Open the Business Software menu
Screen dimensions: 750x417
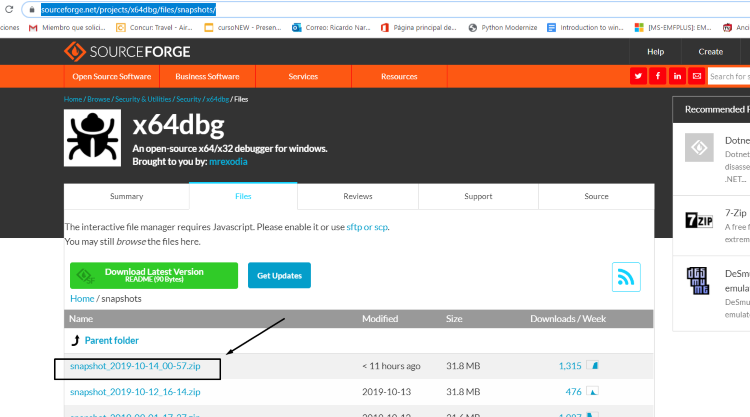click(207, 77)
